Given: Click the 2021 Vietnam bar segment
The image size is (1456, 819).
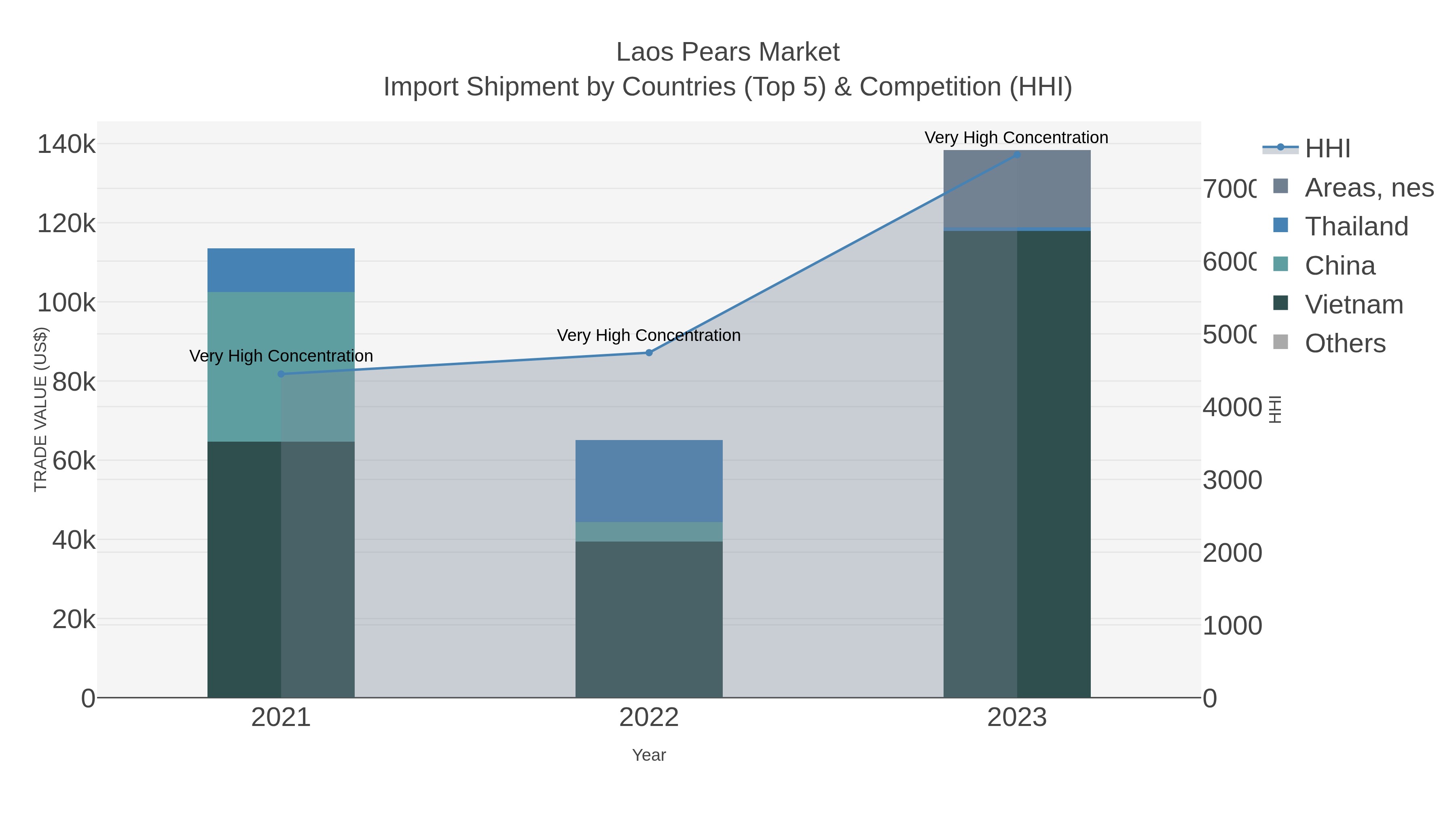Looking at the screenshot, I should click(281, 570).
